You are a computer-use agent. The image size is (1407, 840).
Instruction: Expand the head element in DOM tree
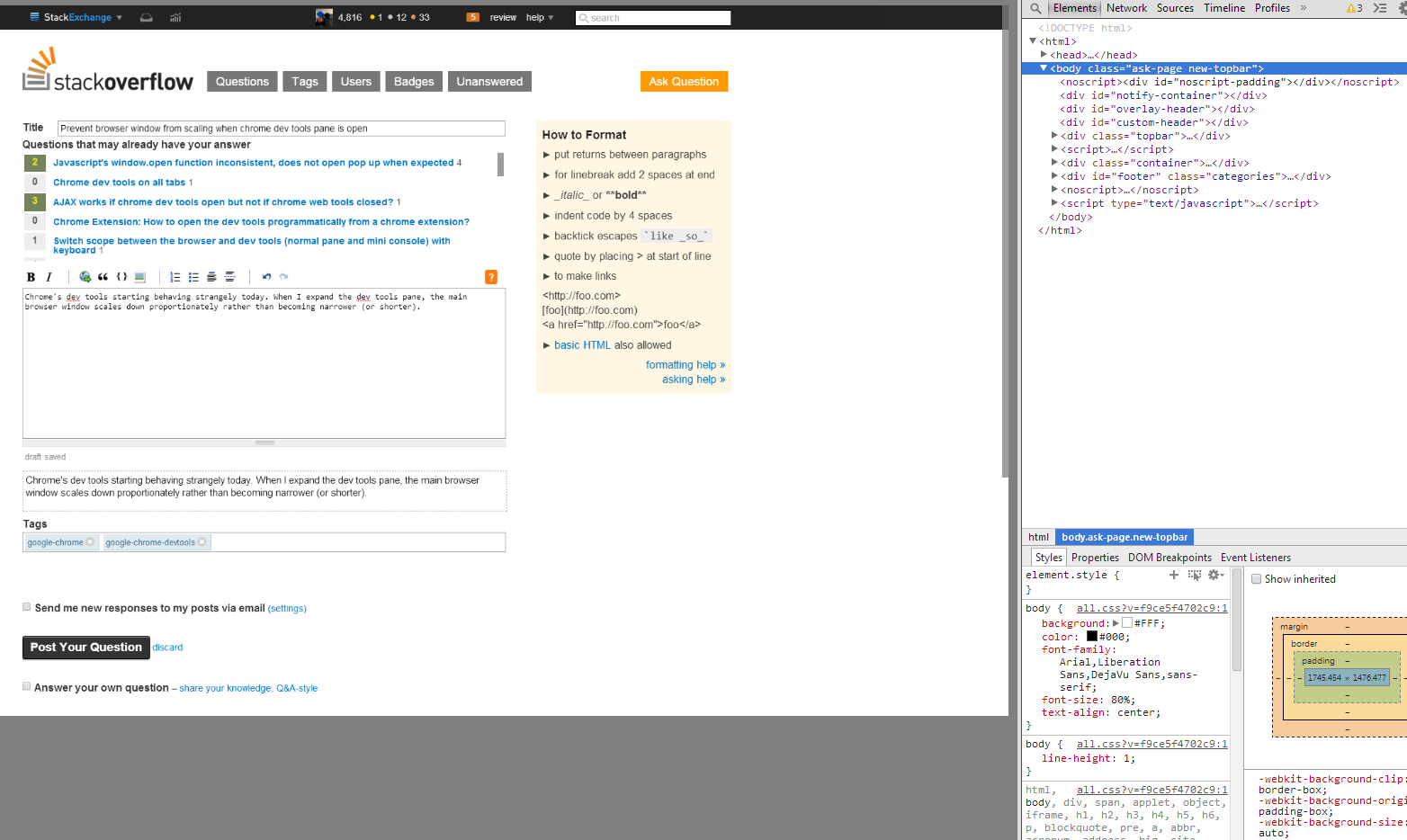[1044, 55]
